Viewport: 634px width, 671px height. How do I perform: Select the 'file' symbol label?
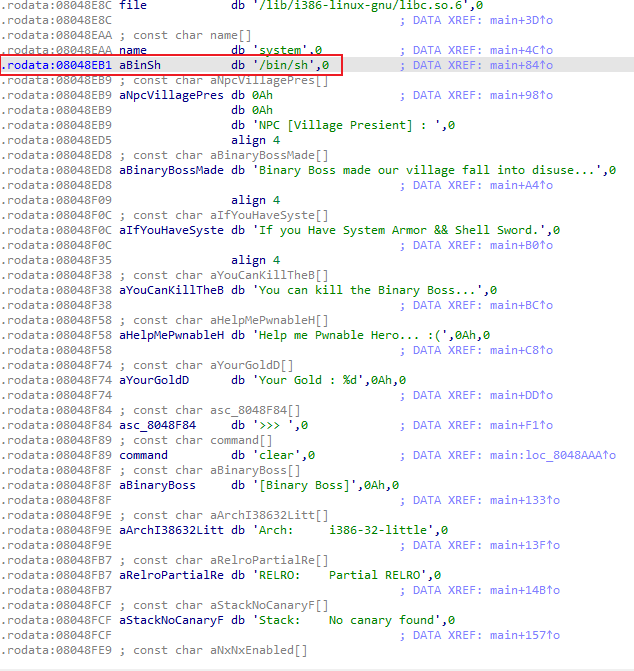133,5
